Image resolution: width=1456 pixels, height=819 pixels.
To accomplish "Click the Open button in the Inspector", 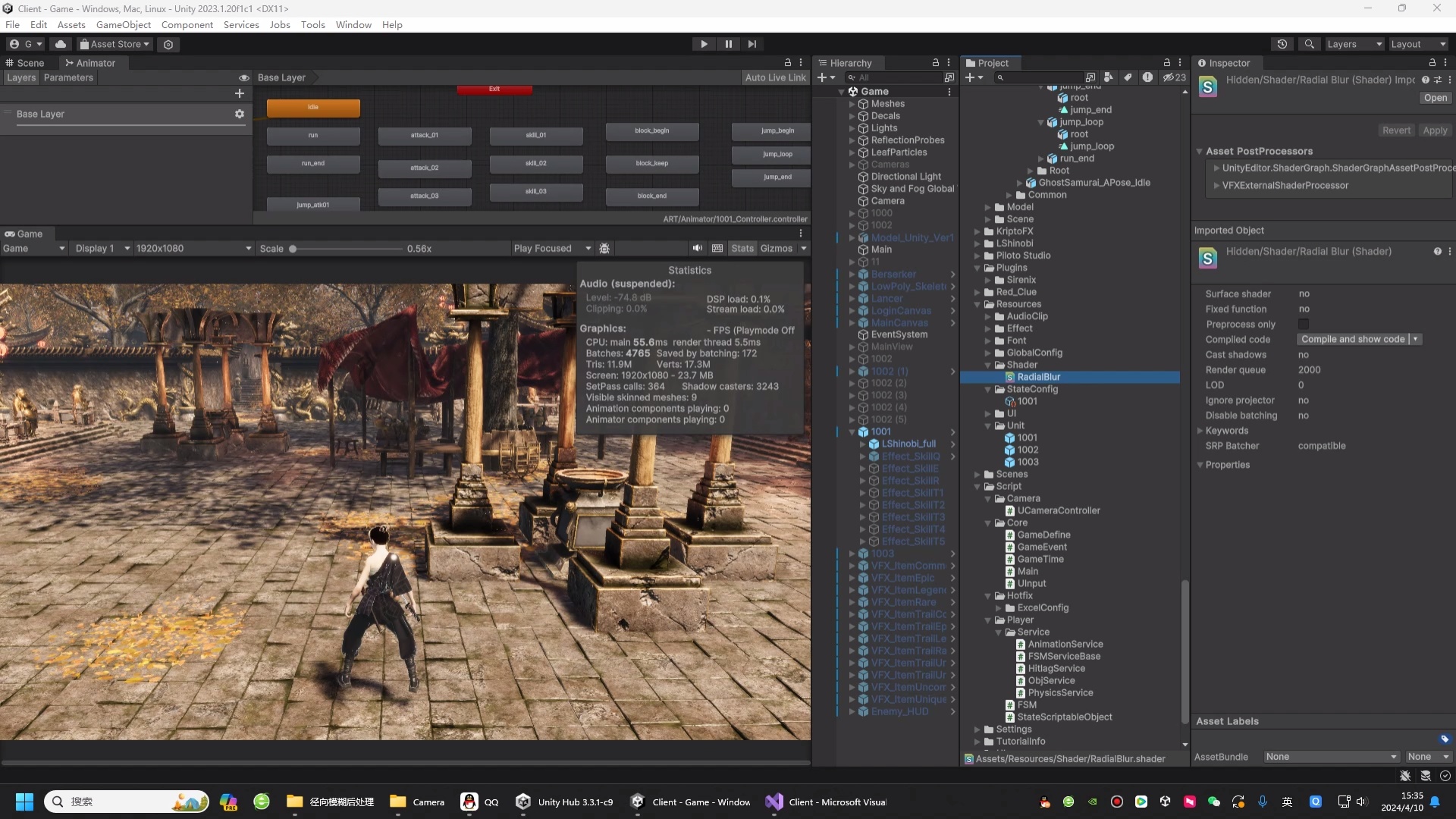I will tap(1435, 98).
